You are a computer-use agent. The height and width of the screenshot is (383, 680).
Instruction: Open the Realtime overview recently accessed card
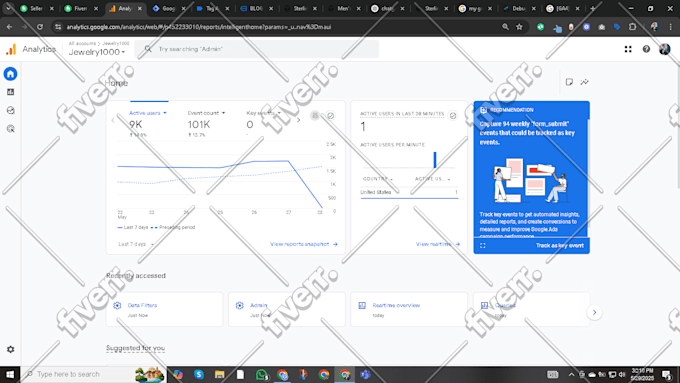pyautogui.click(x=409, y=309)
